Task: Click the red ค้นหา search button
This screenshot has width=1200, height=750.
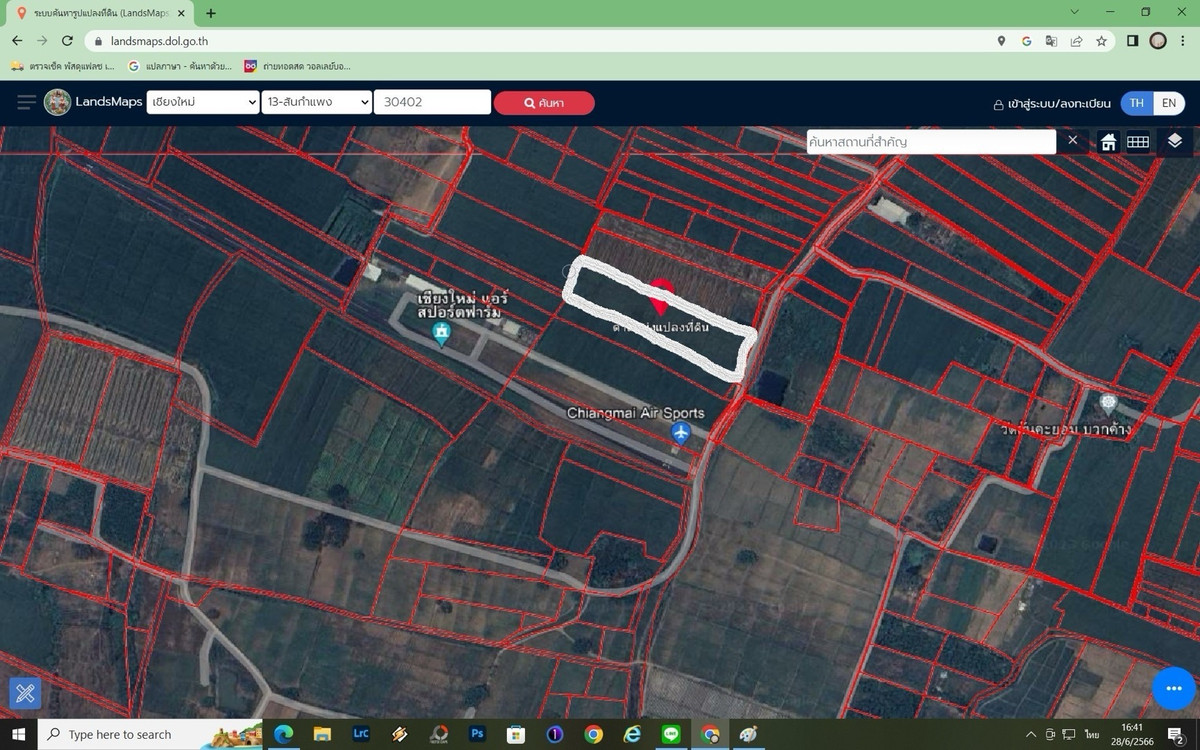Action: [544, 103]
